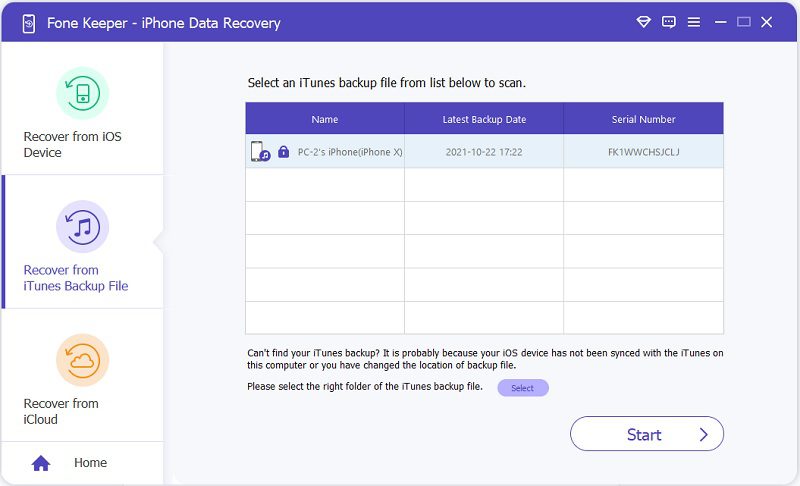Click the lock icon on encrypted backup
The image size is (800, 486).
click(x=284, y=152)
